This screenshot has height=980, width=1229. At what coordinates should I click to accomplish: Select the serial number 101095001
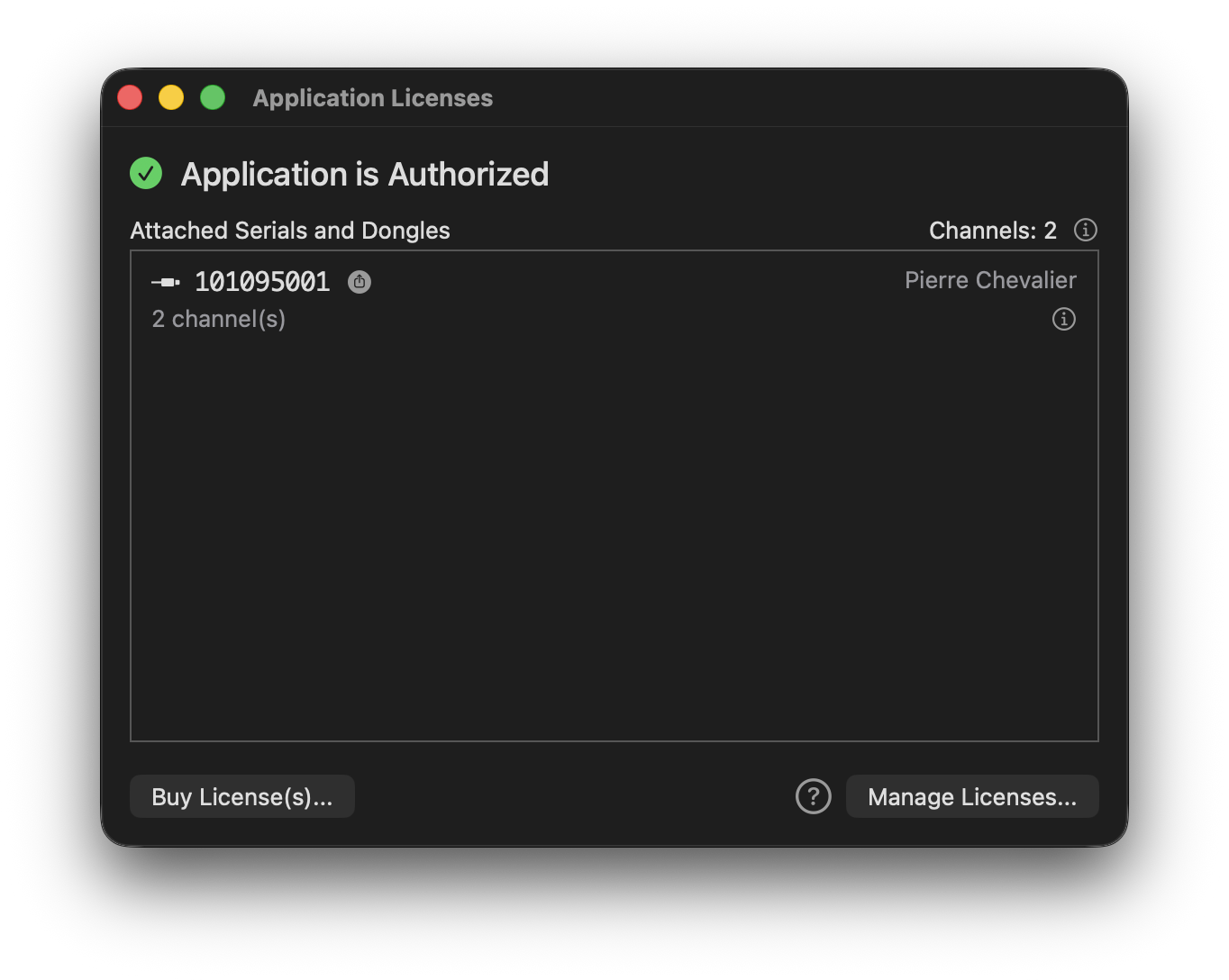pyautogui.click(x=262, y=282)
